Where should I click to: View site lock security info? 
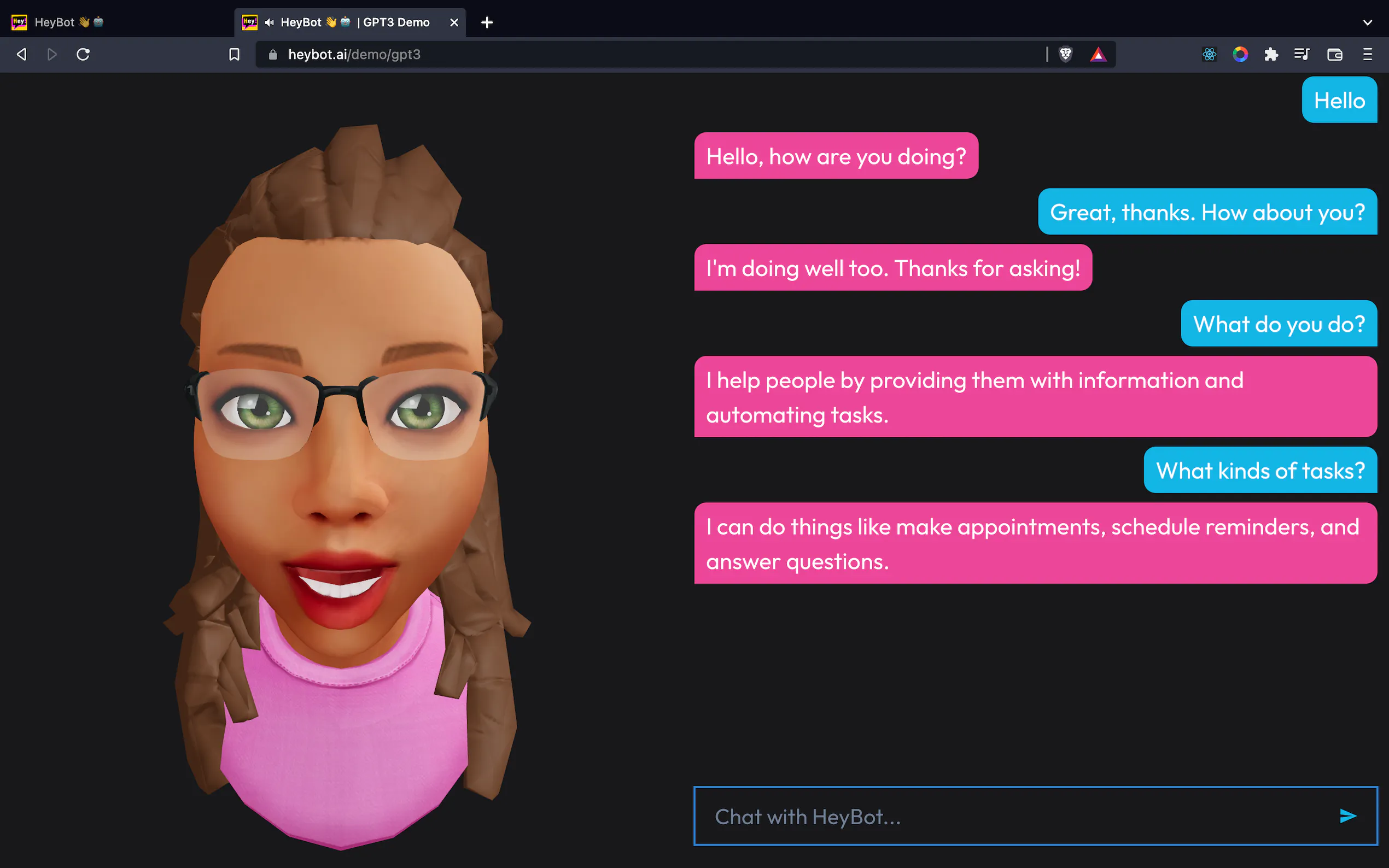[273, 55]
